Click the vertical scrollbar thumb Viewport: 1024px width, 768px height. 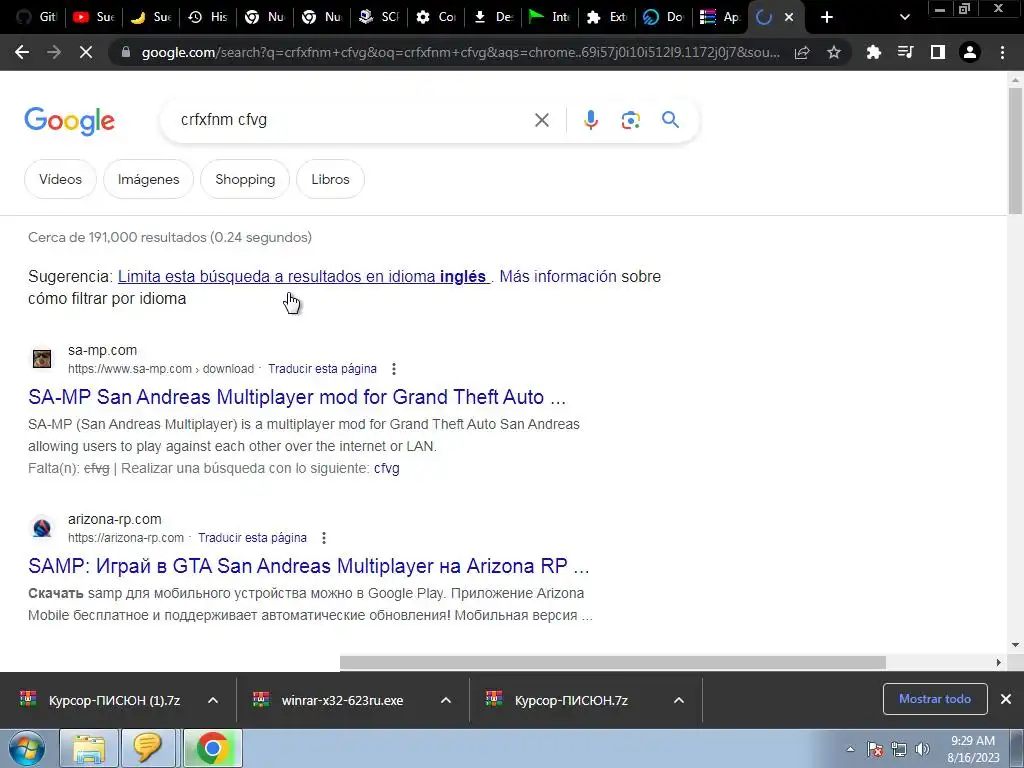click(x=1015, y=151)
